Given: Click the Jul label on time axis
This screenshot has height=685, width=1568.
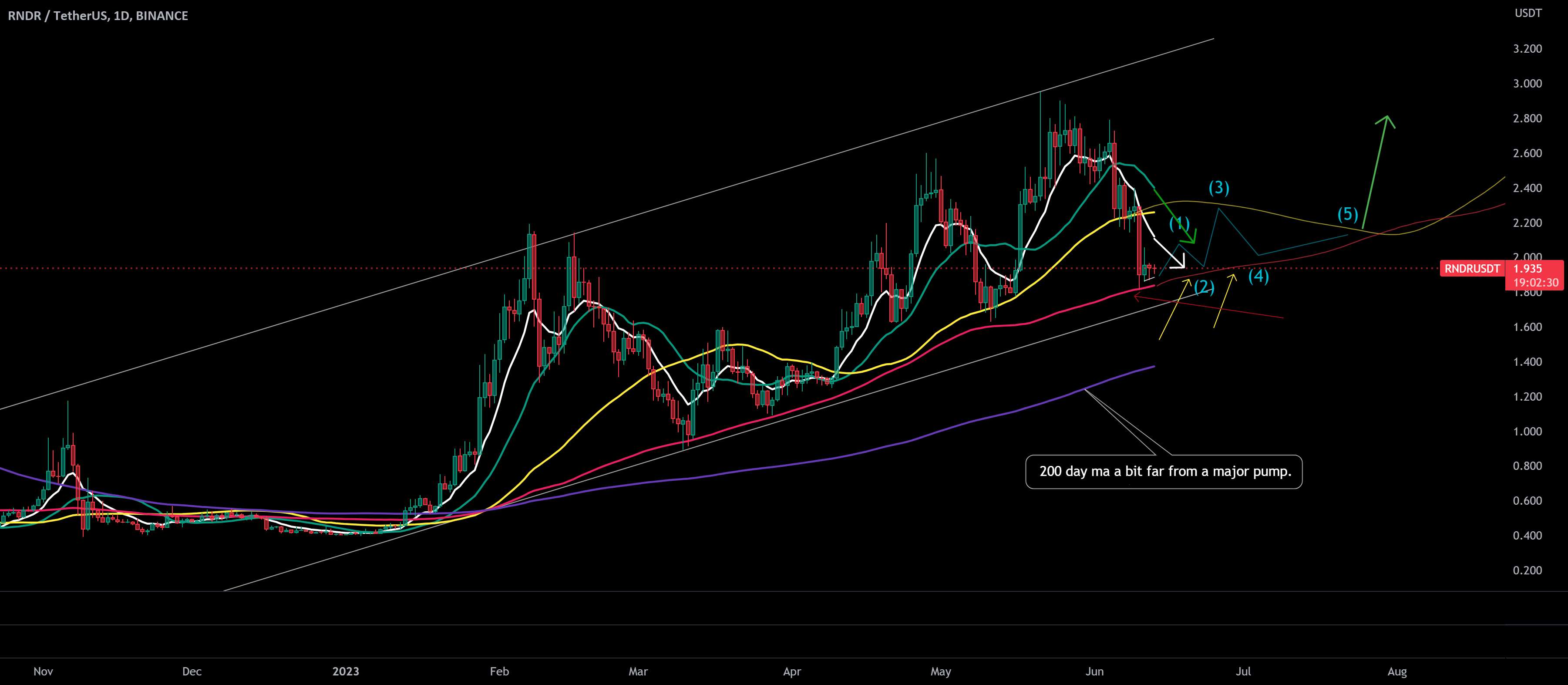Looking at the screenshot, I should click(x=1243, y=672).
